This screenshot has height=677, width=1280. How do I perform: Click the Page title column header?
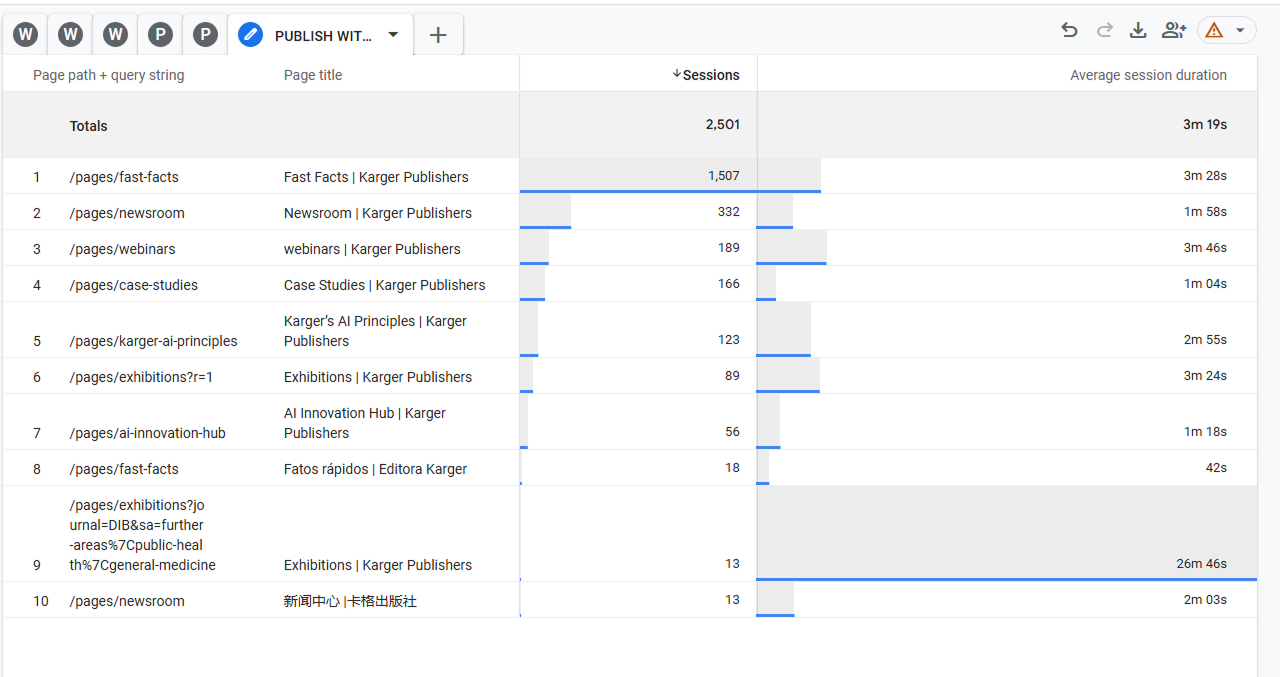point(313,75)
